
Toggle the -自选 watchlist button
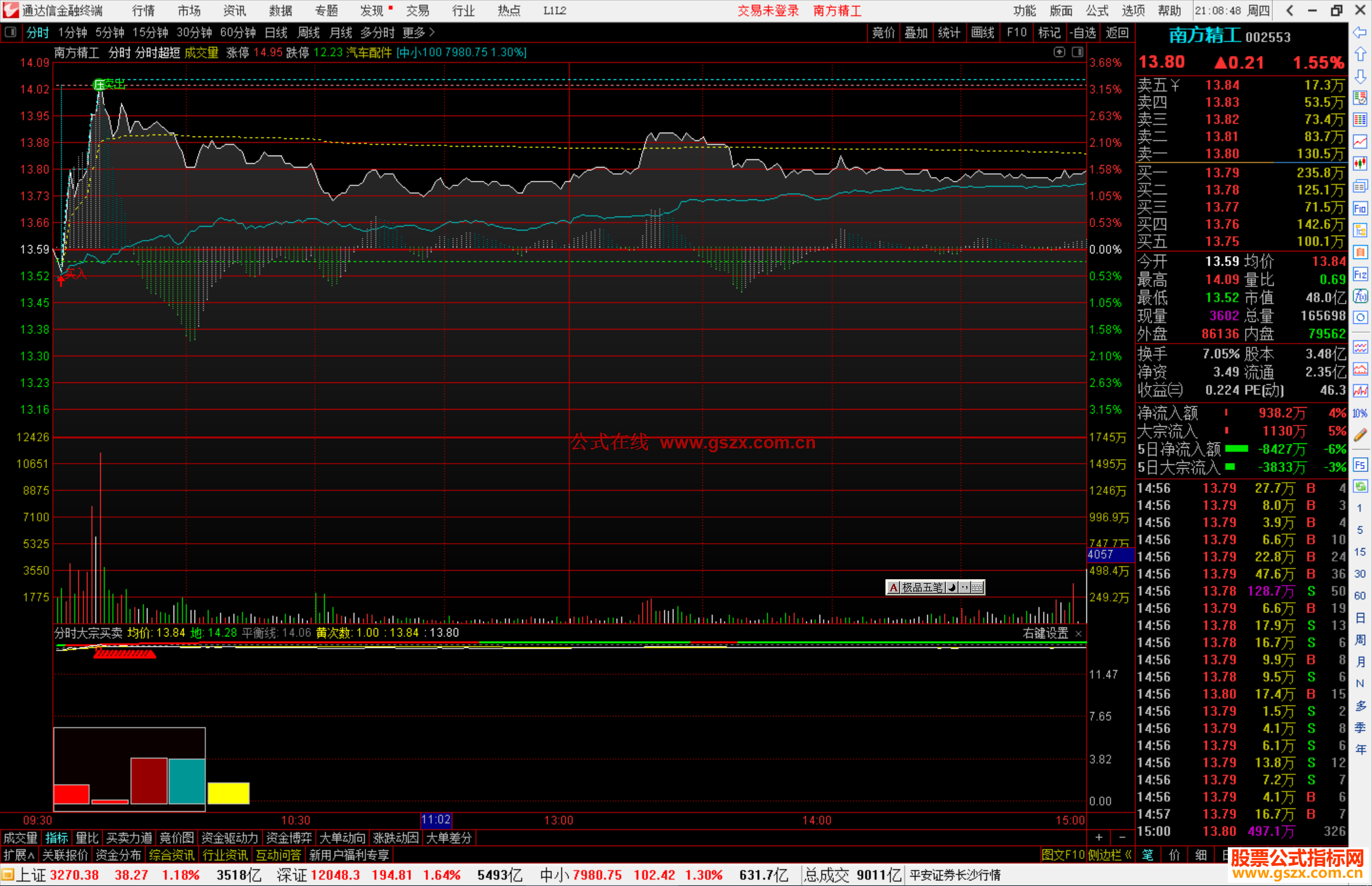[1082, 32]
